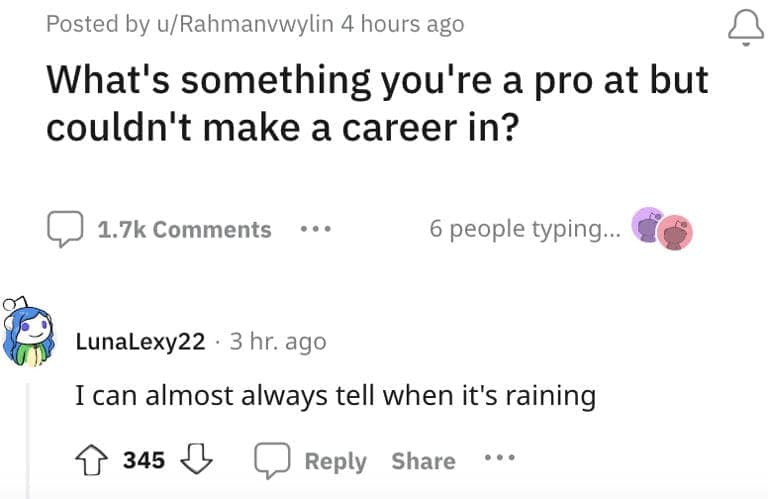This screenshot has height=499, width=768.
Task: Click the red typing user avatar
Action: [x=674, y=232]
